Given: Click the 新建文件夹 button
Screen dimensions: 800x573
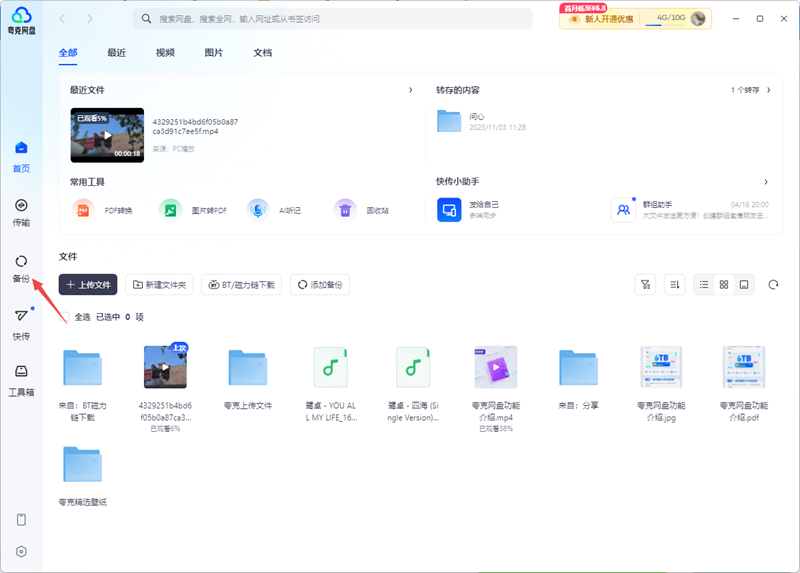Looking at the screenshot, I should [x=159, y=285].
